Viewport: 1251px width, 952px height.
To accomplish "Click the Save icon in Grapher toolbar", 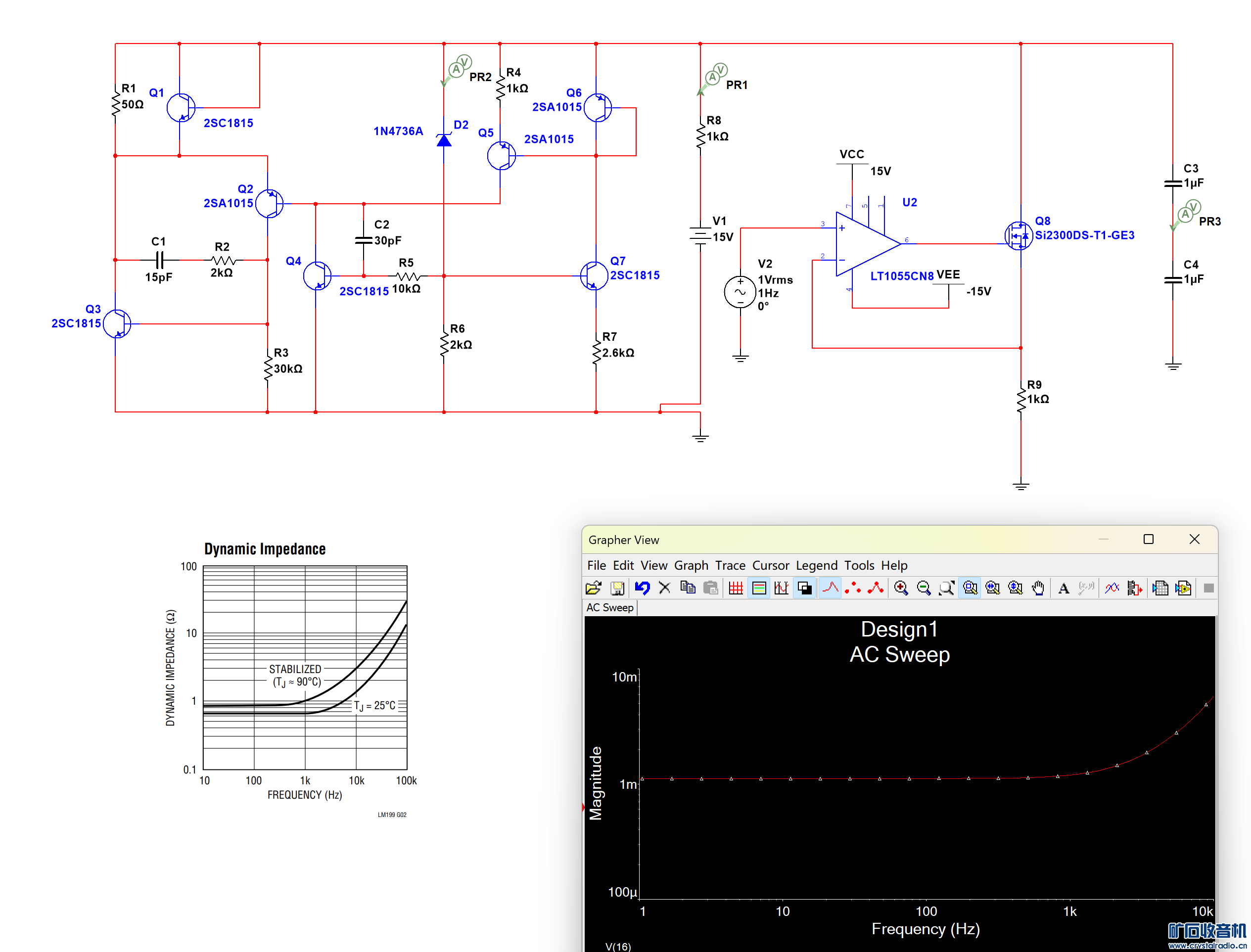I will (617, 588).
